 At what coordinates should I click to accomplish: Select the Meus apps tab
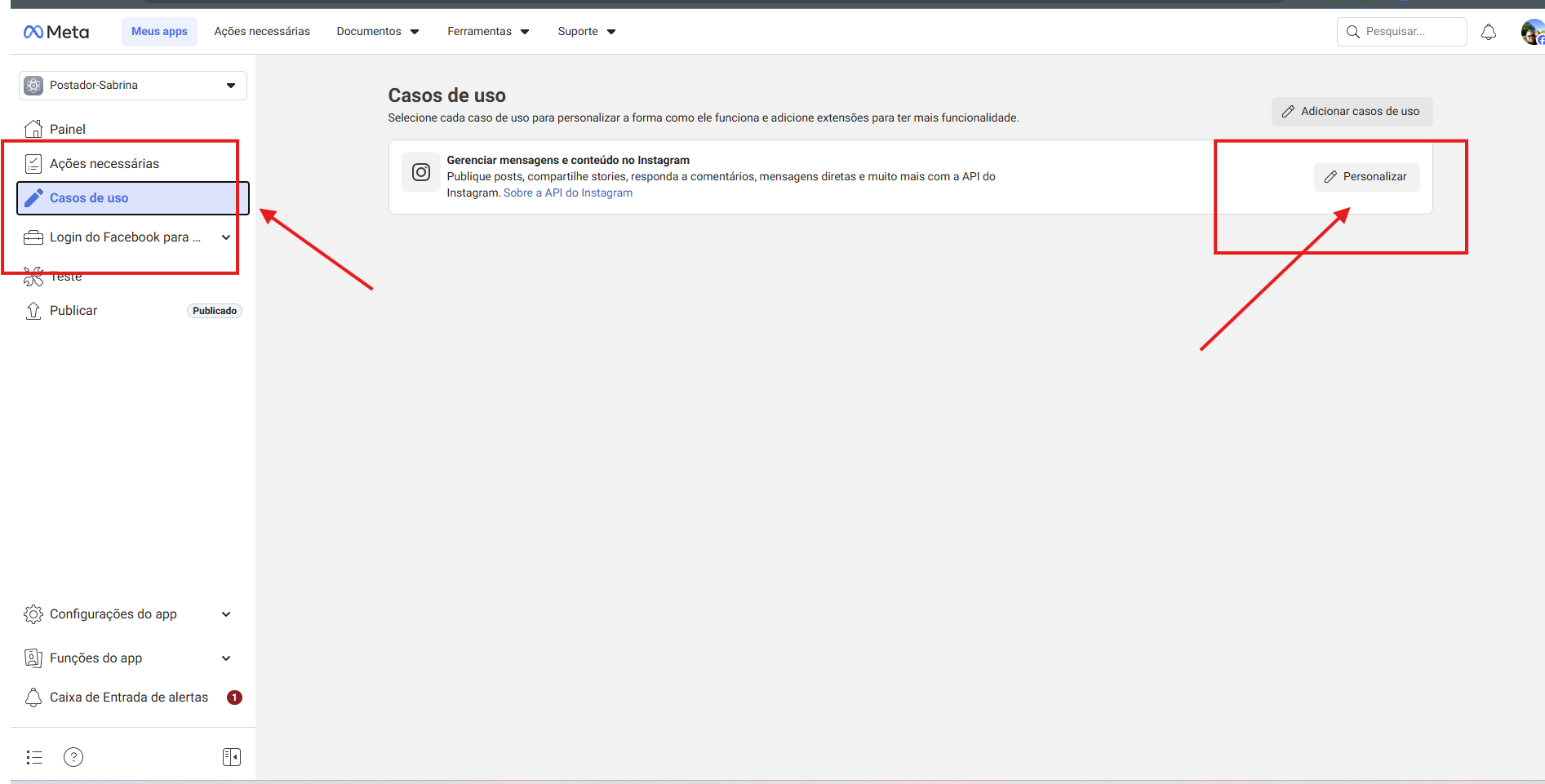click(x=159, y=32)
